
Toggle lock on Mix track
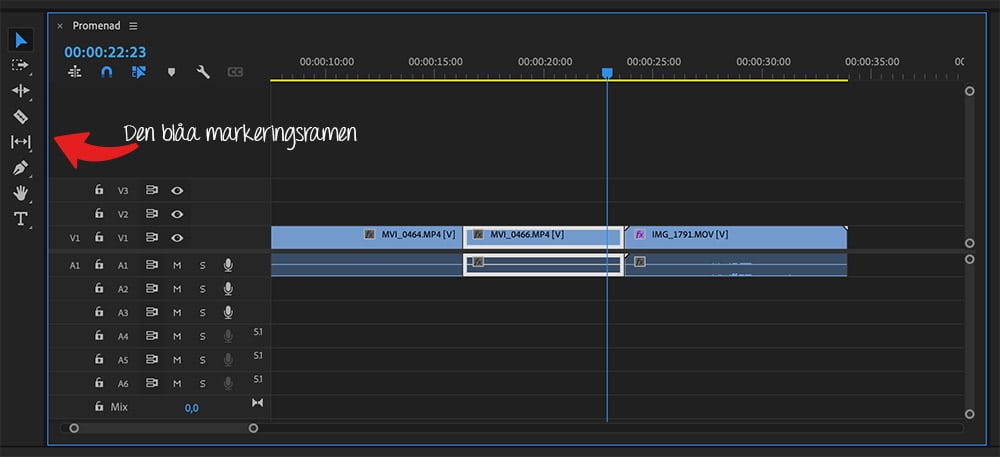(99, 406)
